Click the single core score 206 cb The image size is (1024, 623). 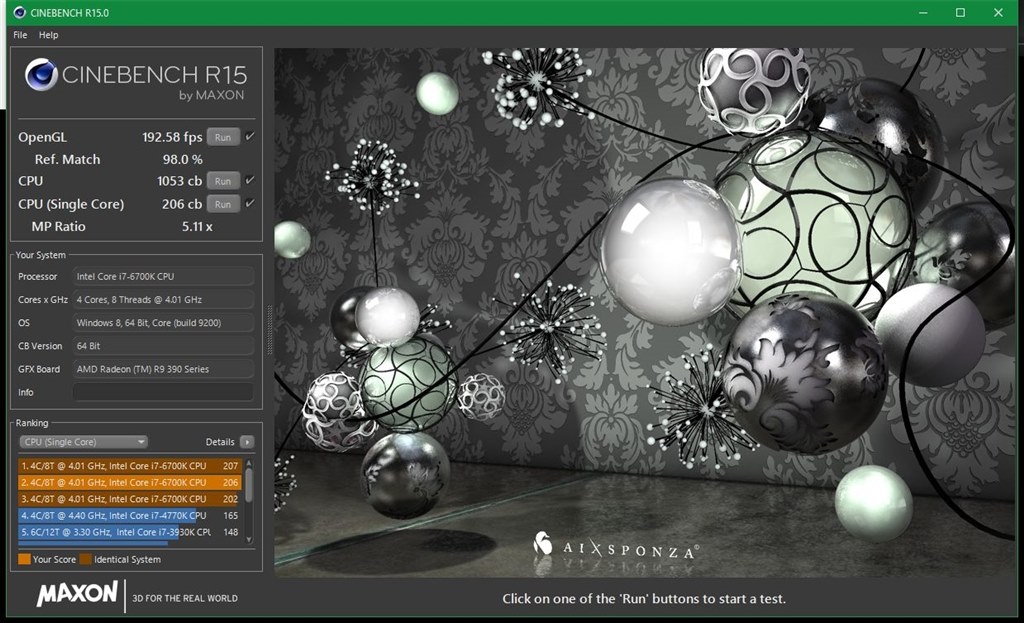coord(182,204)
